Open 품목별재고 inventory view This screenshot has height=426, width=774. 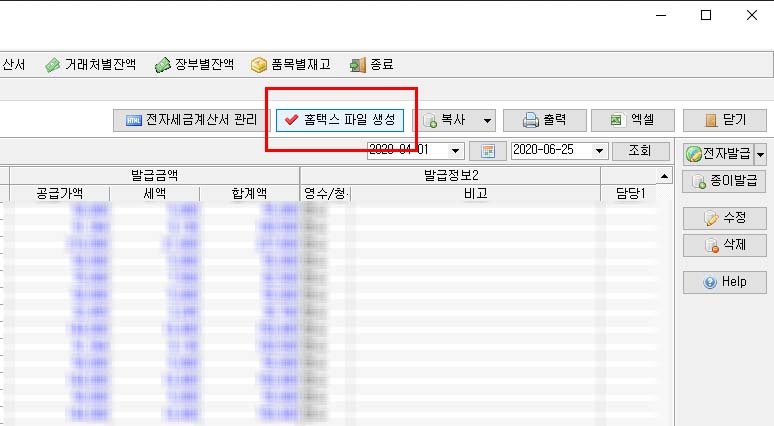291,64
